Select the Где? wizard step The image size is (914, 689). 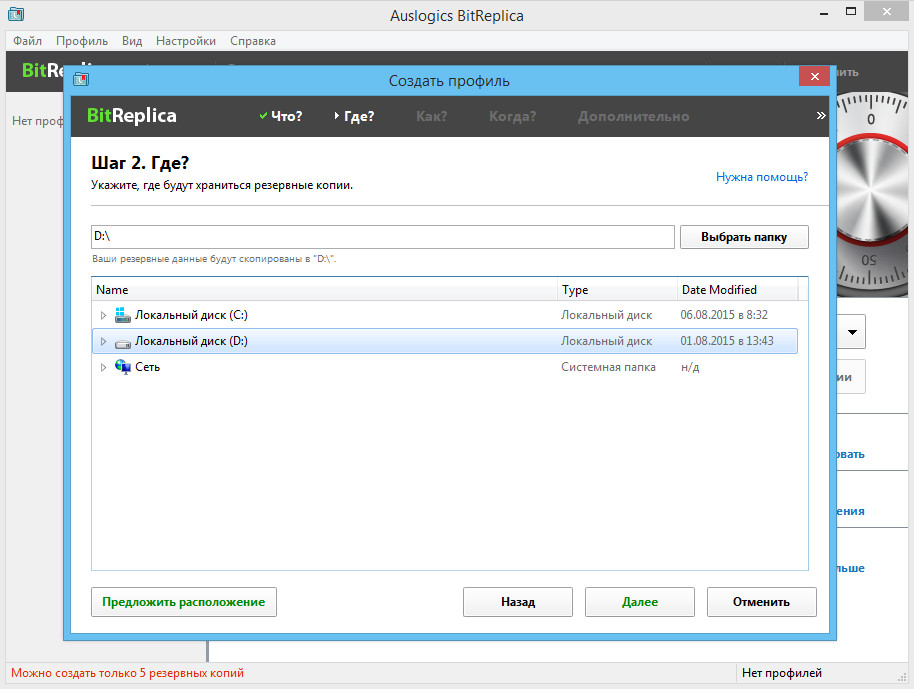point(354,116)
